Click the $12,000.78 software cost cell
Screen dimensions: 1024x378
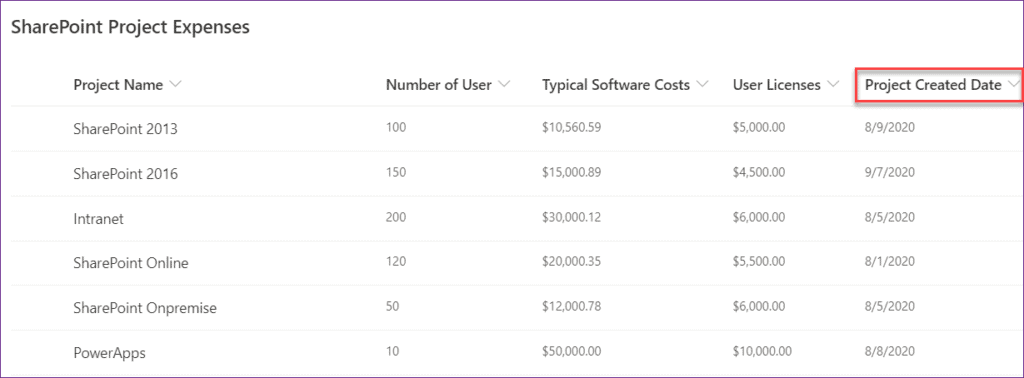[571, 306]
